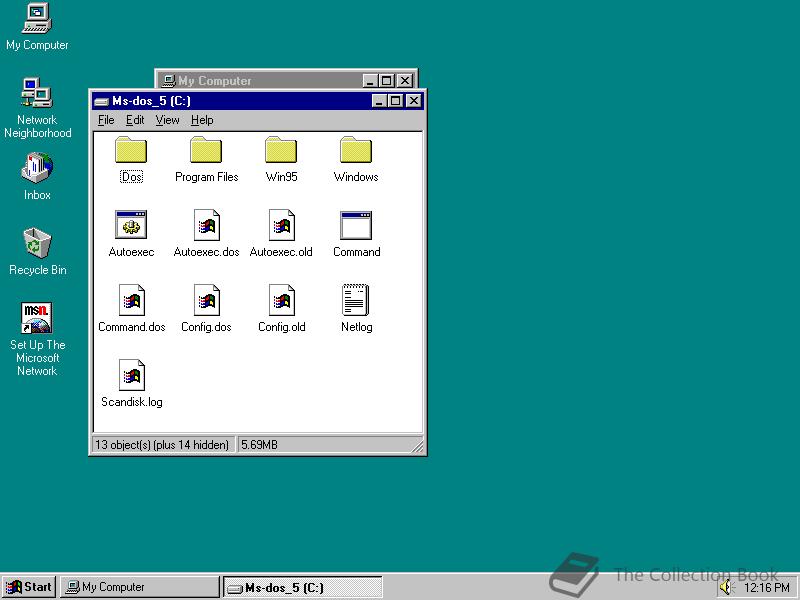Select the Command MS-DOS application icon
The width and height of the screenshot is (800, 600).
pyautogui.click(x=356, y=225)
